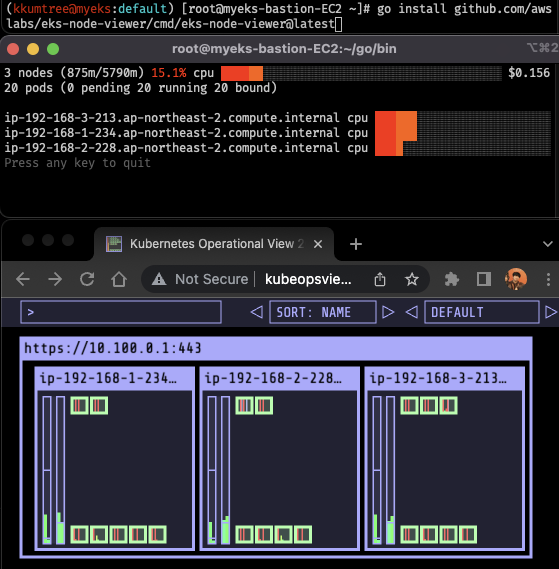Click fifth bottom pod in node ip-192-168-1-234
The width and height of the screenshot is (559, 569).
pos(158,535)
